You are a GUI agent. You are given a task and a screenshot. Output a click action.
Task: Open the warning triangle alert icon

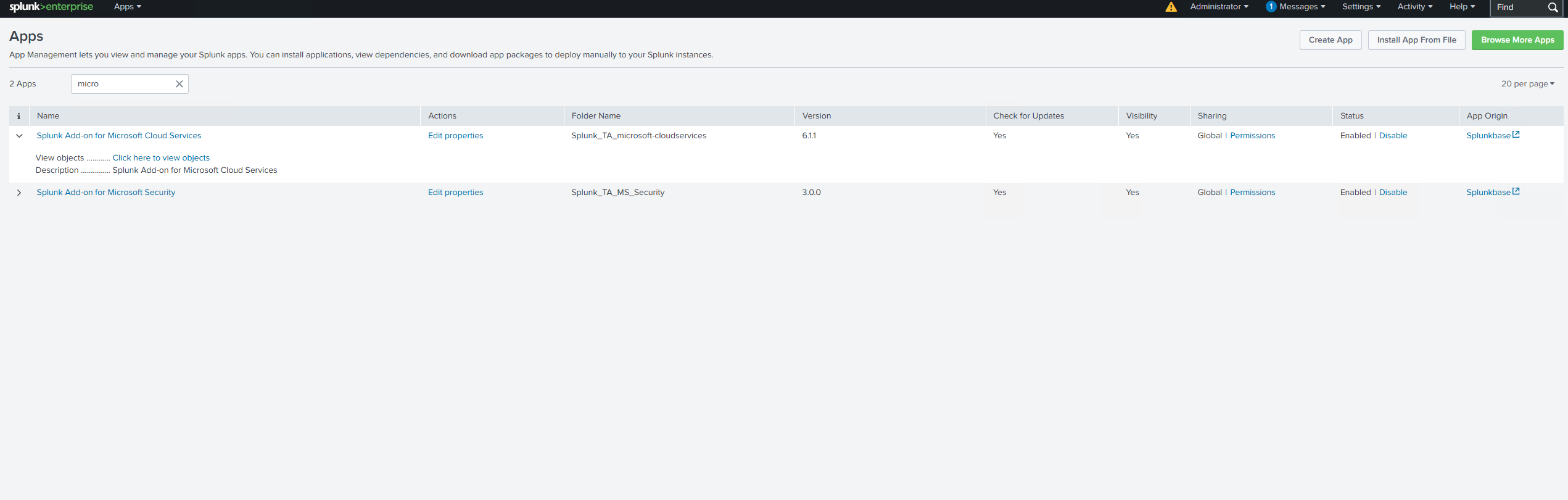click(1171, 7)
